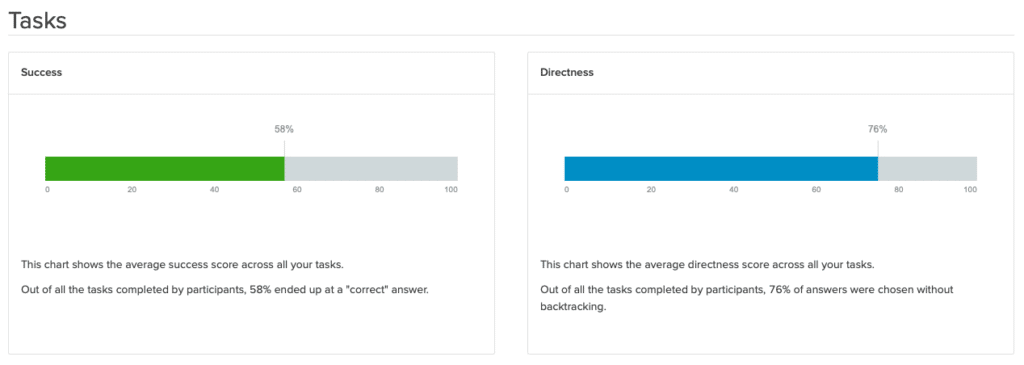The height and width of the screenshot is (365, 1024).
Task: Click the Tasks section heading
Action: pyautogui.click(x=37, y=20)
